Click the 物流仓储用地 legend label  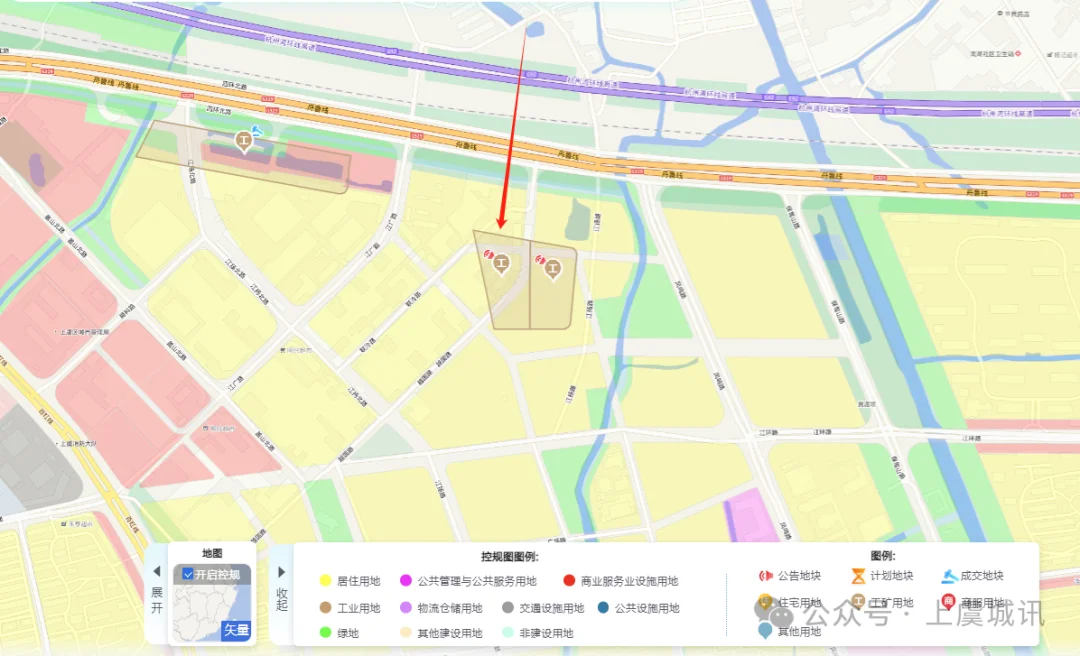(x=450, y=608)
